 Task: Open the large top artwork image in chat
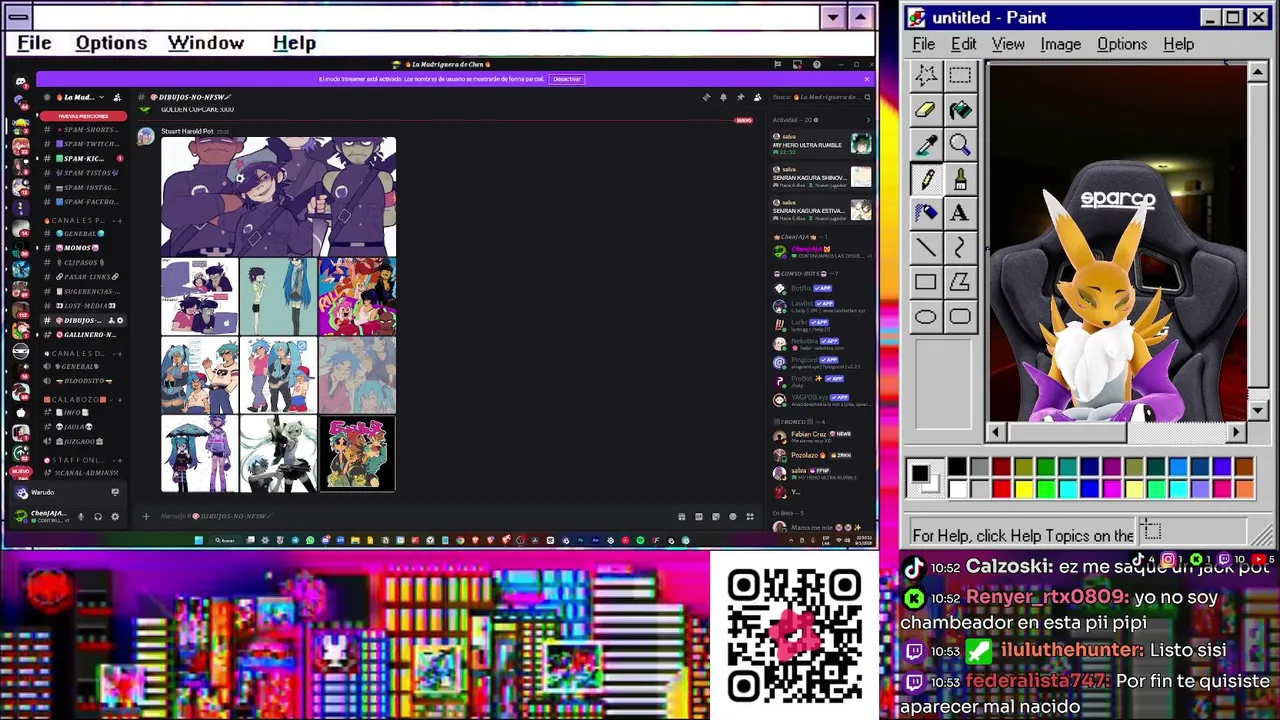[x=278, y=197]
